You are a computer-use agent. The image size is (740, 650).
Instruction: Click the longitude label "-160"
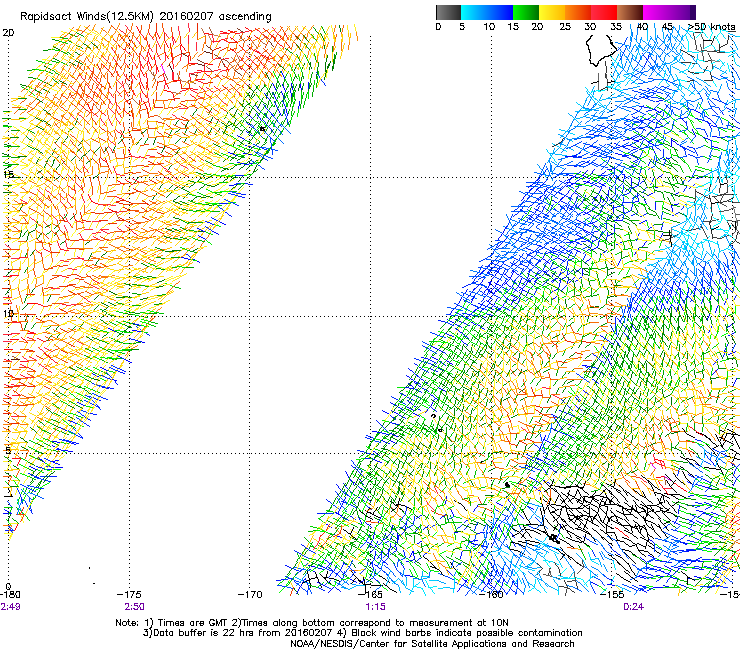(x=491, y=594)
